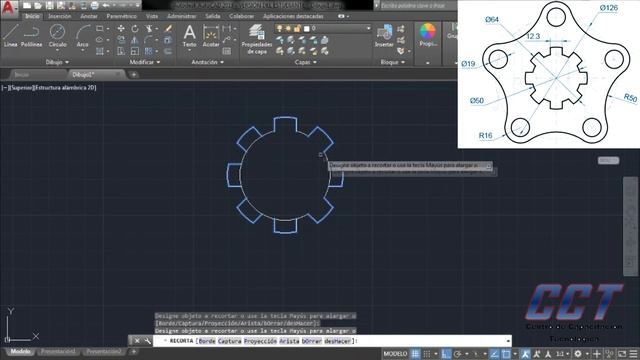Open the Círculo options dropdown arrow

coord(58,50)
